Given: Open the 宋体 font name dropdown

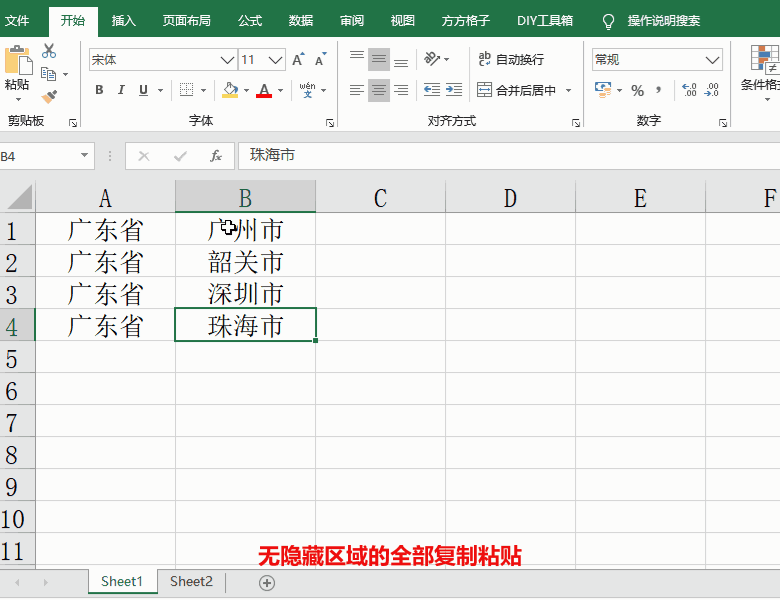Looking at the screenshot, I should [227, 60].
